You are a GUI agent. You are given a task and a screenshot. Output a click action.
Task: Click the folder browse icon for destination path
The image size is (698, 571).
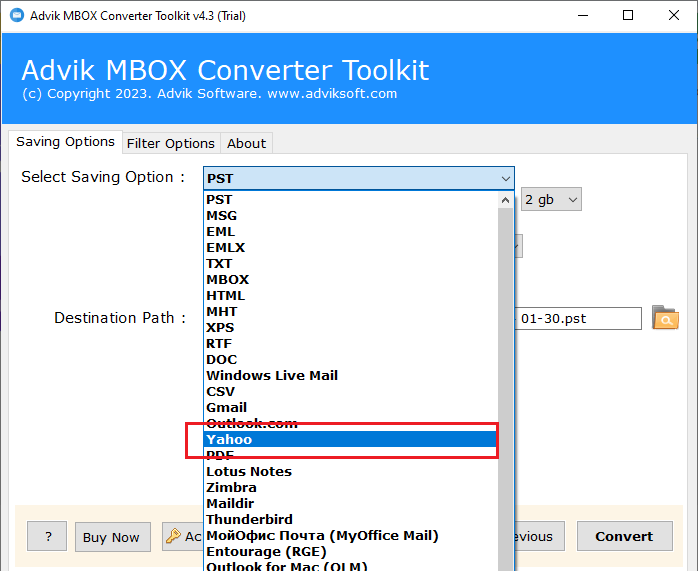coord(665,319)
